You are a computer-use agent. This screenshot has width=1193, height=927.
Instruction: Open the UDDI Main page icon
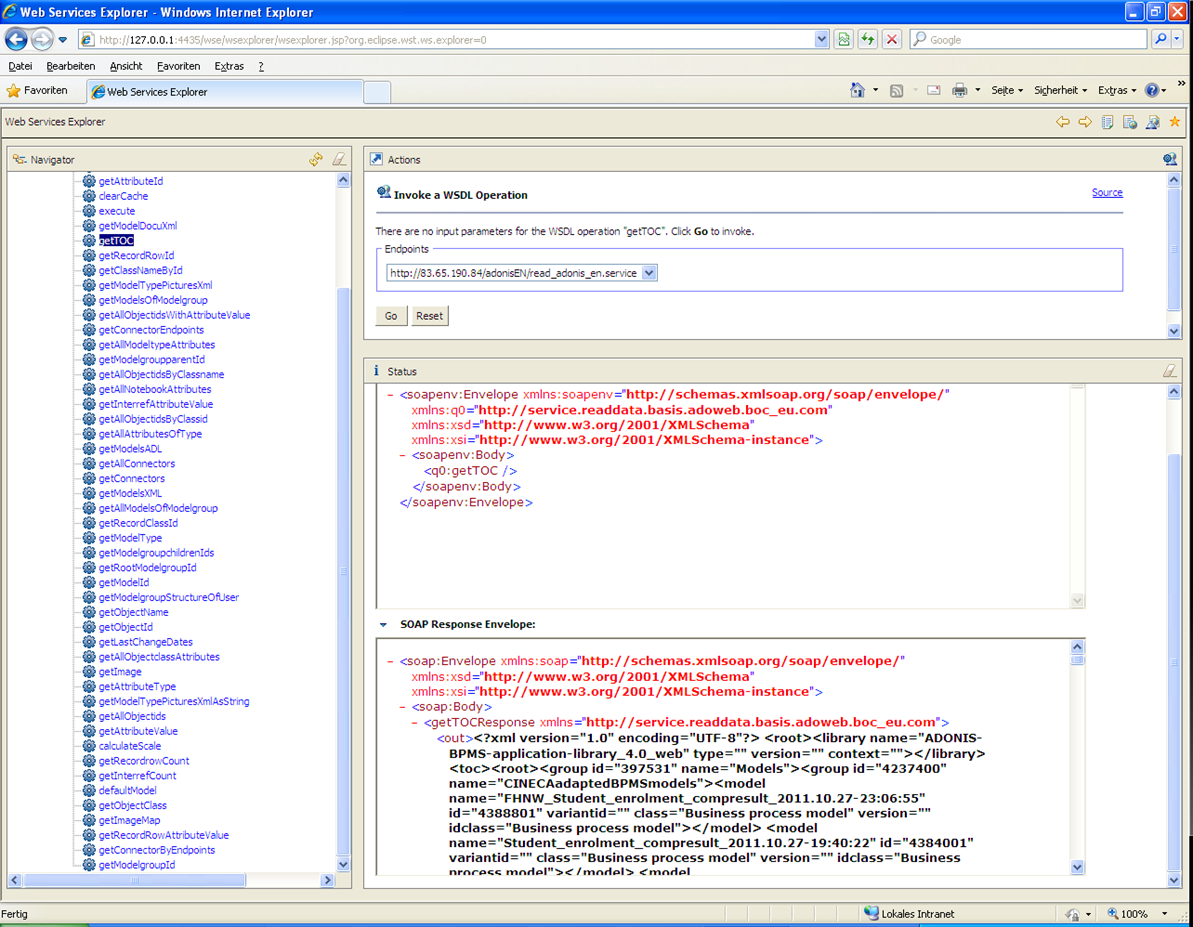pyautogui.click(x=1108, y=122)
